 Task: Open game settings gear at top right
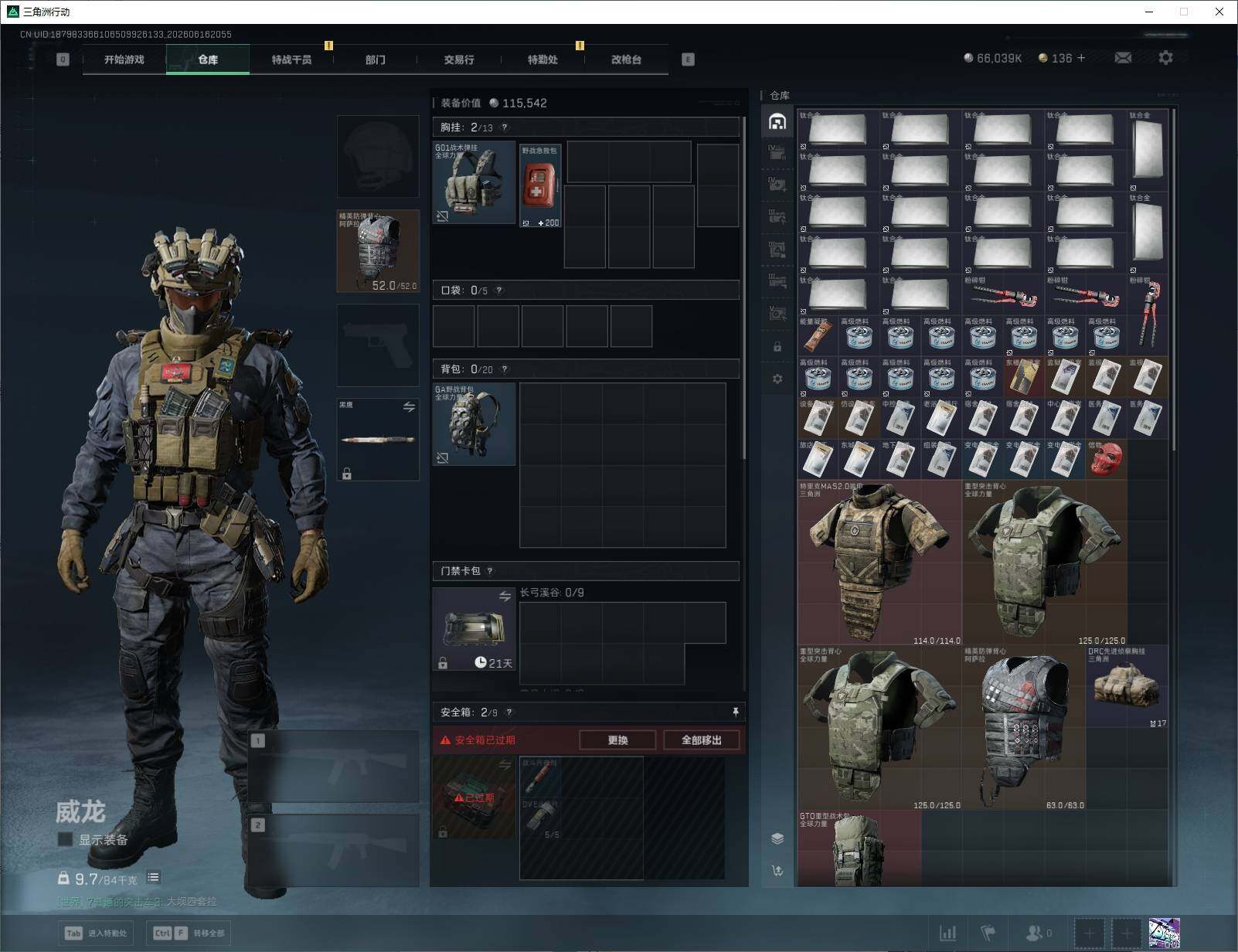[1165, 58]
